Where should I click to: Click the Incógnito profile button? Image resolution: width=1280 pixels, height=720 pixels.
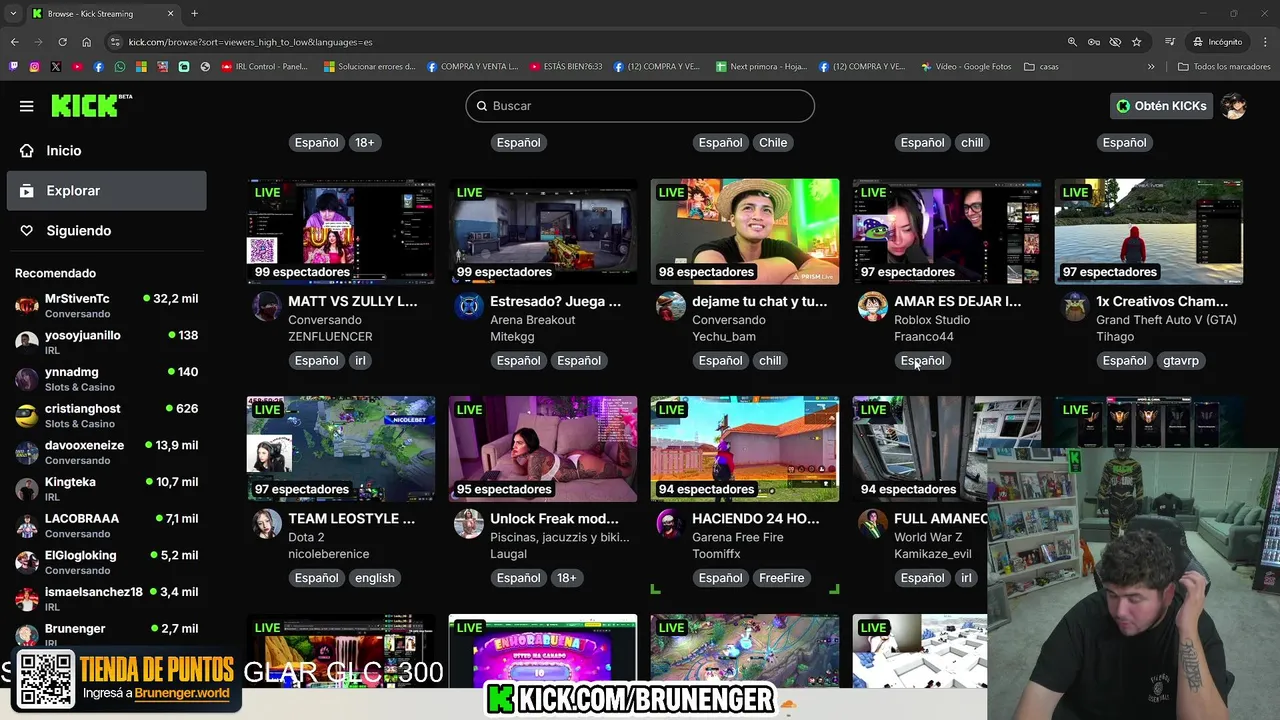coord(1217,42)
